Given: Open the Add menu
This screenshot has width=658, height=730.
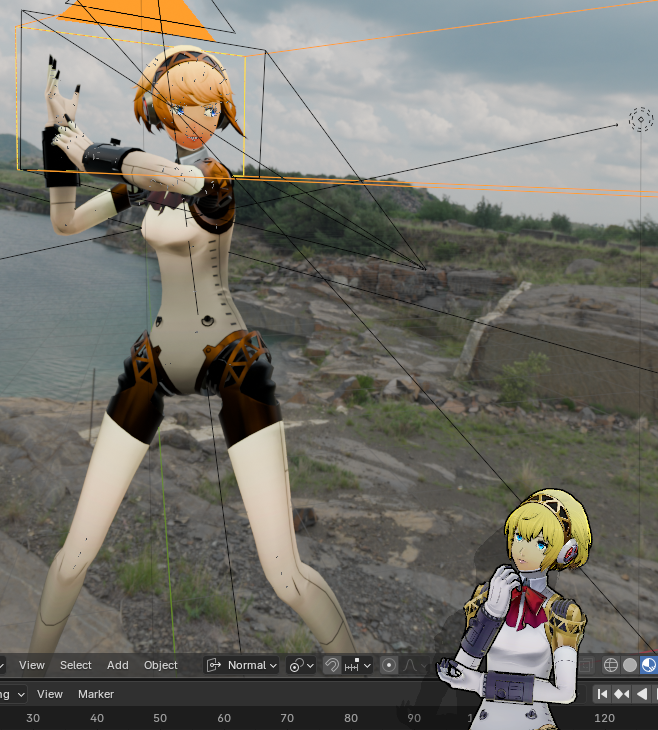Looking at the screenshot, I should [118, 665].
